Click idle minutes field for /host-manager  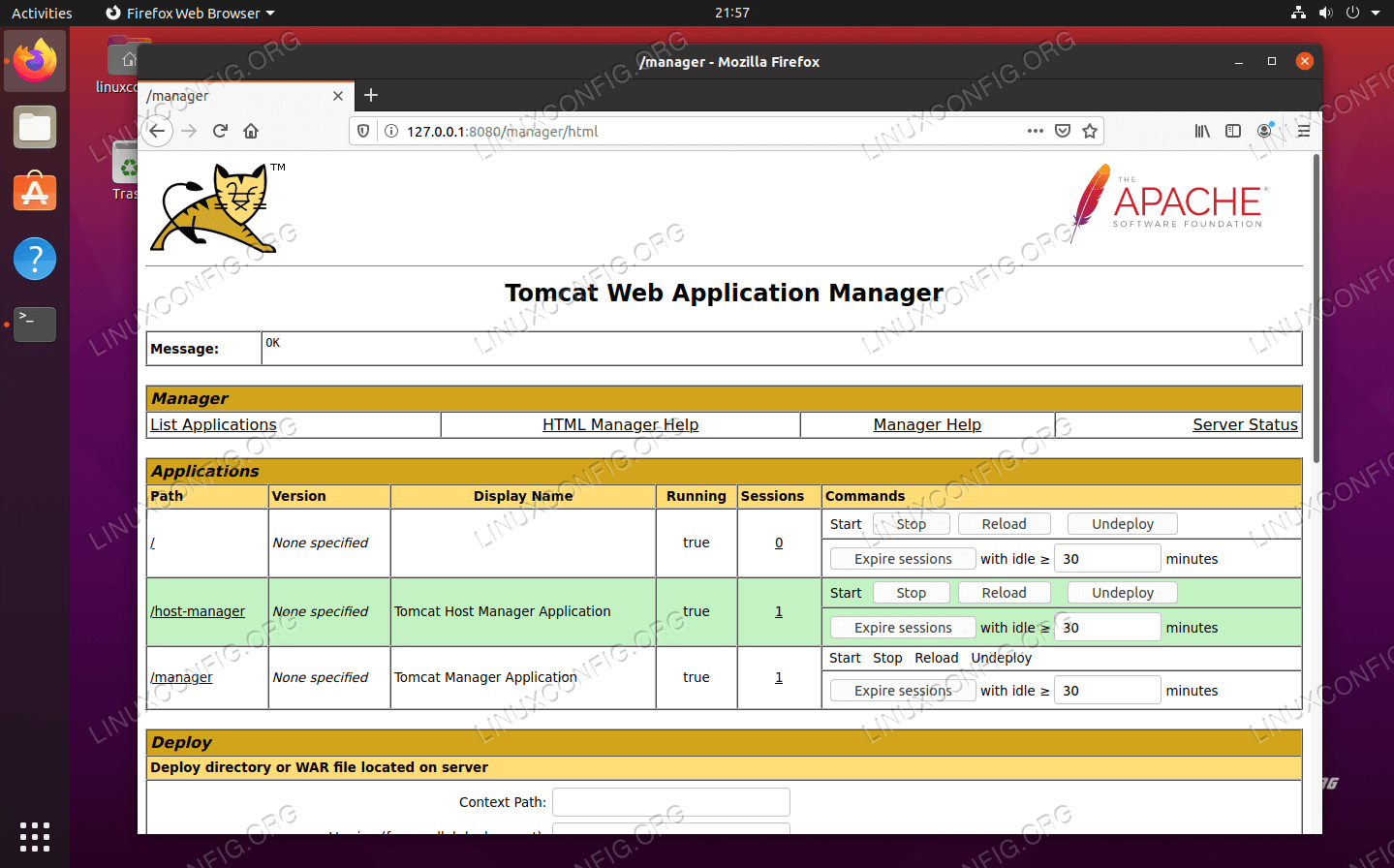click(1107, 628)
